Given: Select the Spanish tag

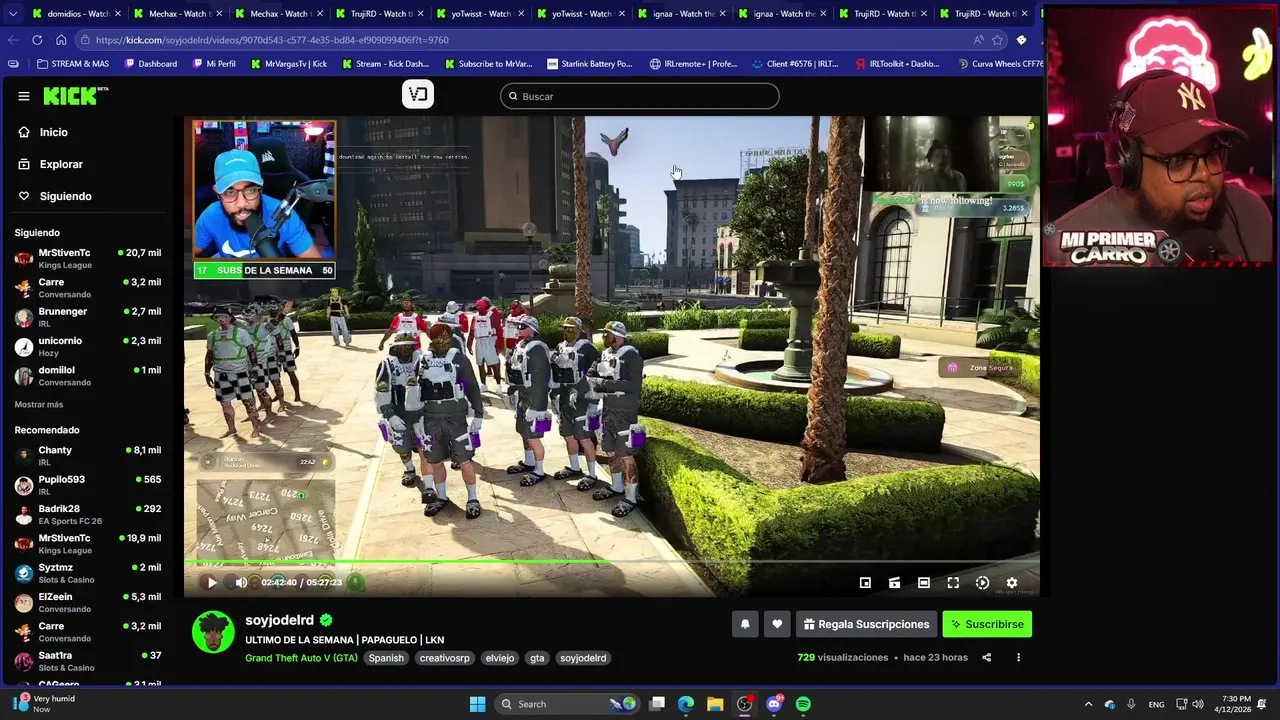Looking at the screenshot, I should 386,658.
